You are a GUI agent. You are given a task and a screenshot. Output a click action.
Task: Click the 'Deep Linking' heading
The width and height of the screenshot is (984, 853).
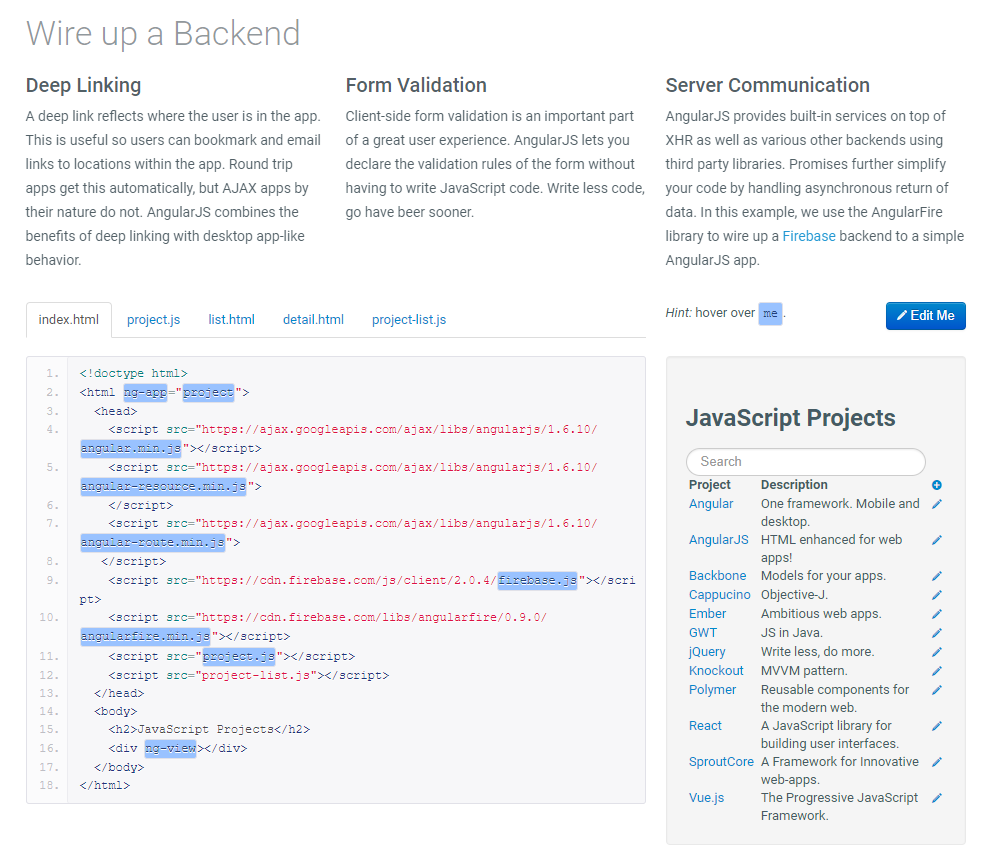pos(83,85)
